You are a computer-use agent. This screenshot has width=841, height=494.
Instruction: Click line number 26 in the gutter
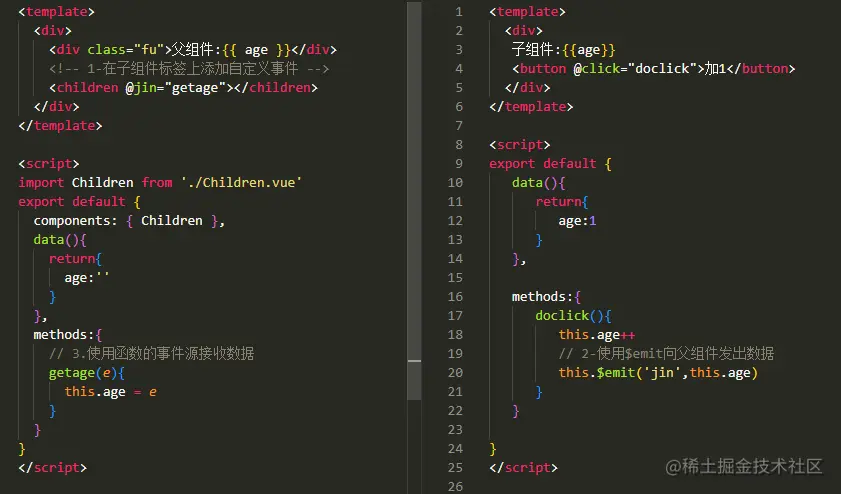pos(455,486)
